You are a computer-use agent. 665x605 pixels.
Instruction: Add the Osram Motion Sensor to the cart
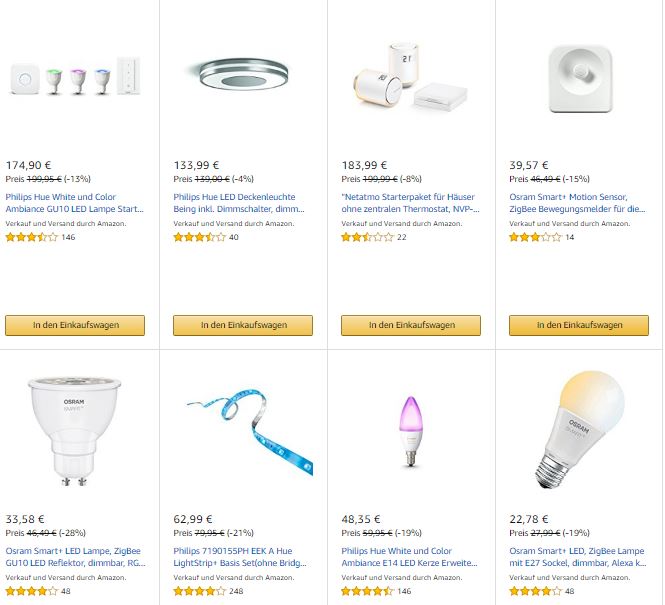click(x=579, y=325)
